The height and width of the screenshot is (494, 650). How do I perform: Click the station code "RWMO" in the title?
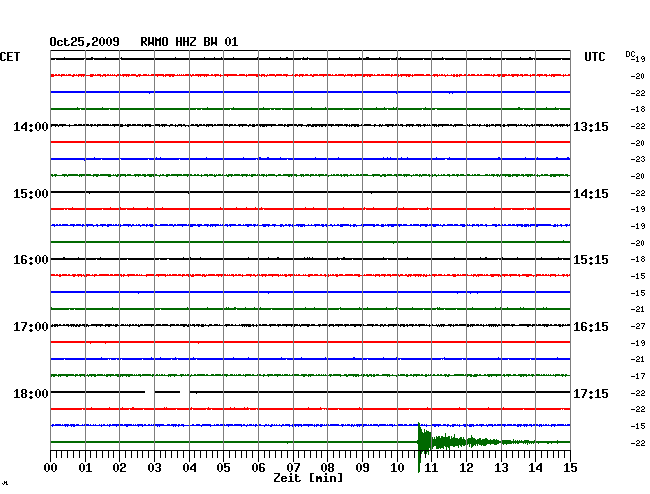(154, 42)
